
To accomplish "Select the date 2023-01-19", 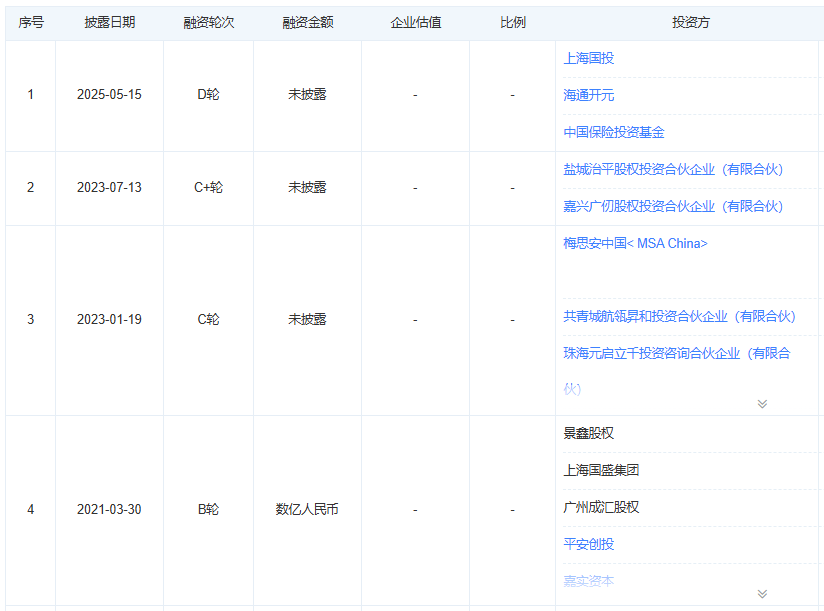I will click(109, 319).
